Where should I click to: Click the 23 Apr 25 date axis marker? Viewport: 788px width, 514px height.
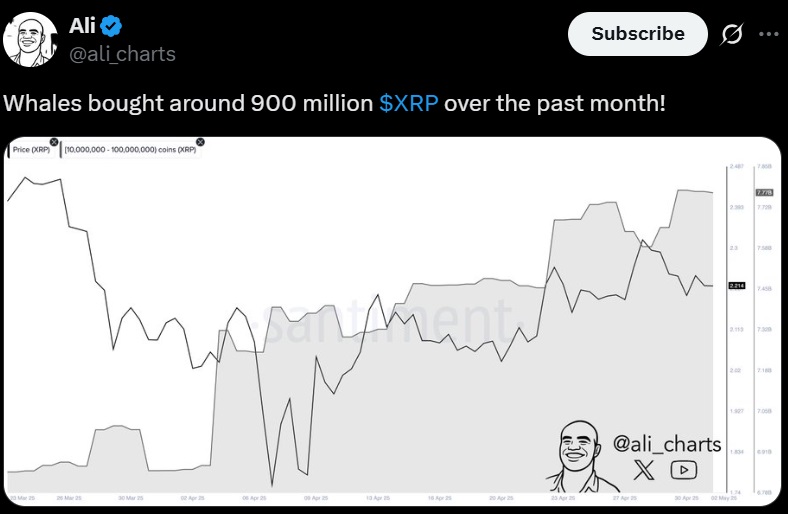pos(563,498)
